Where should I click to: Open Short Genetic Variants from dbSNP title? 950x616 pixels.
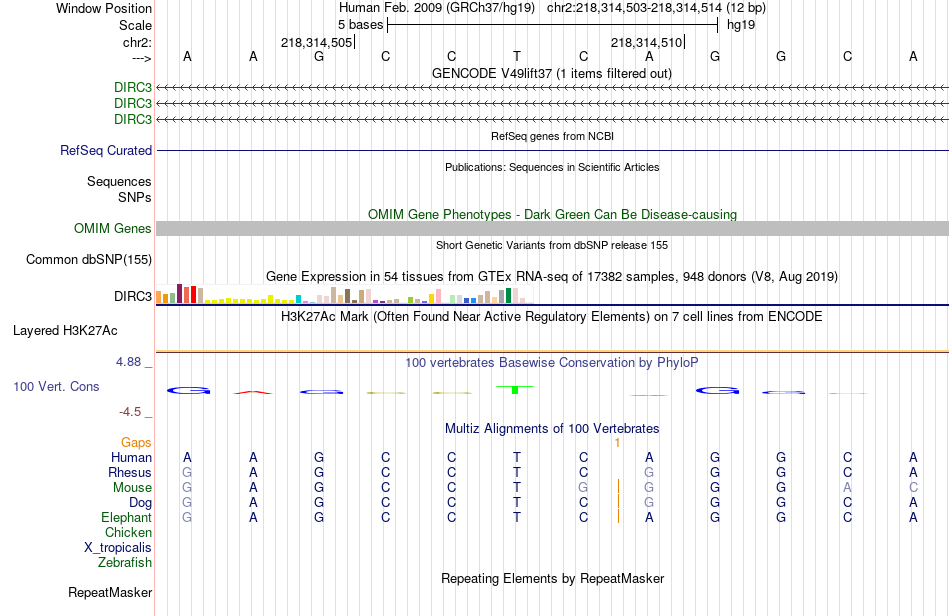(x=552, y=245)
